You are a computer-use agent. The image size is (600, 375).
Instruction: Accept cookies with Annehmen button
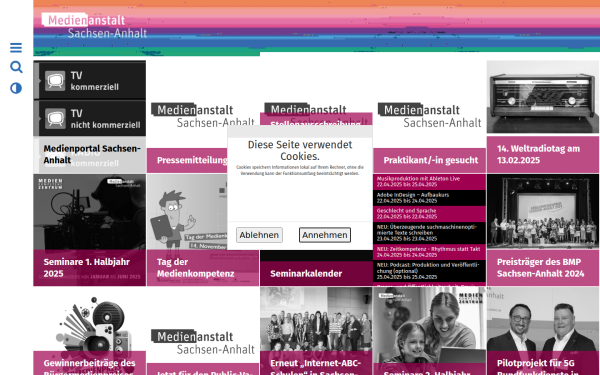pyautogui.click(x=324, y=235)
